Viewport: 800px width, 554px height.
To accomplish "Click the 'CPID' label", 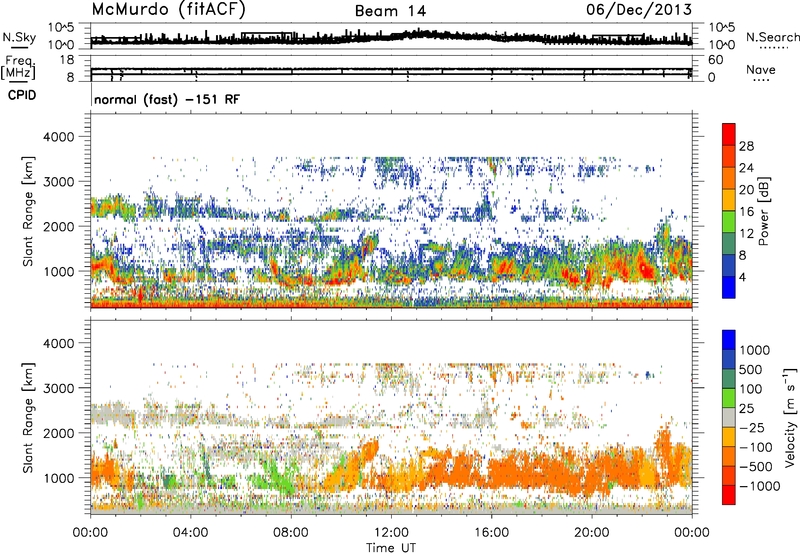I will pyautogui.click(x=22, y=95).
